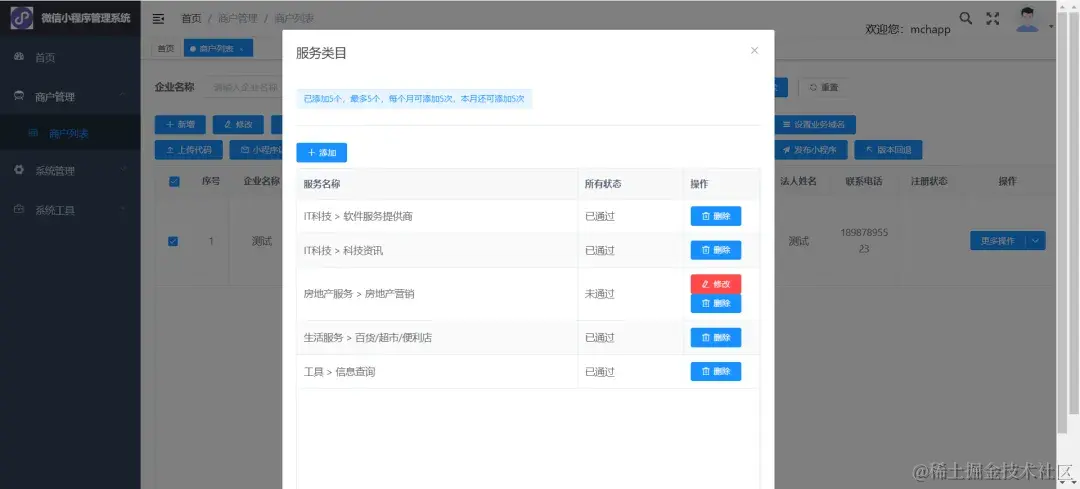Open the user avatar menu
Screen dimensions: 1080x489
pos(1028,19)
